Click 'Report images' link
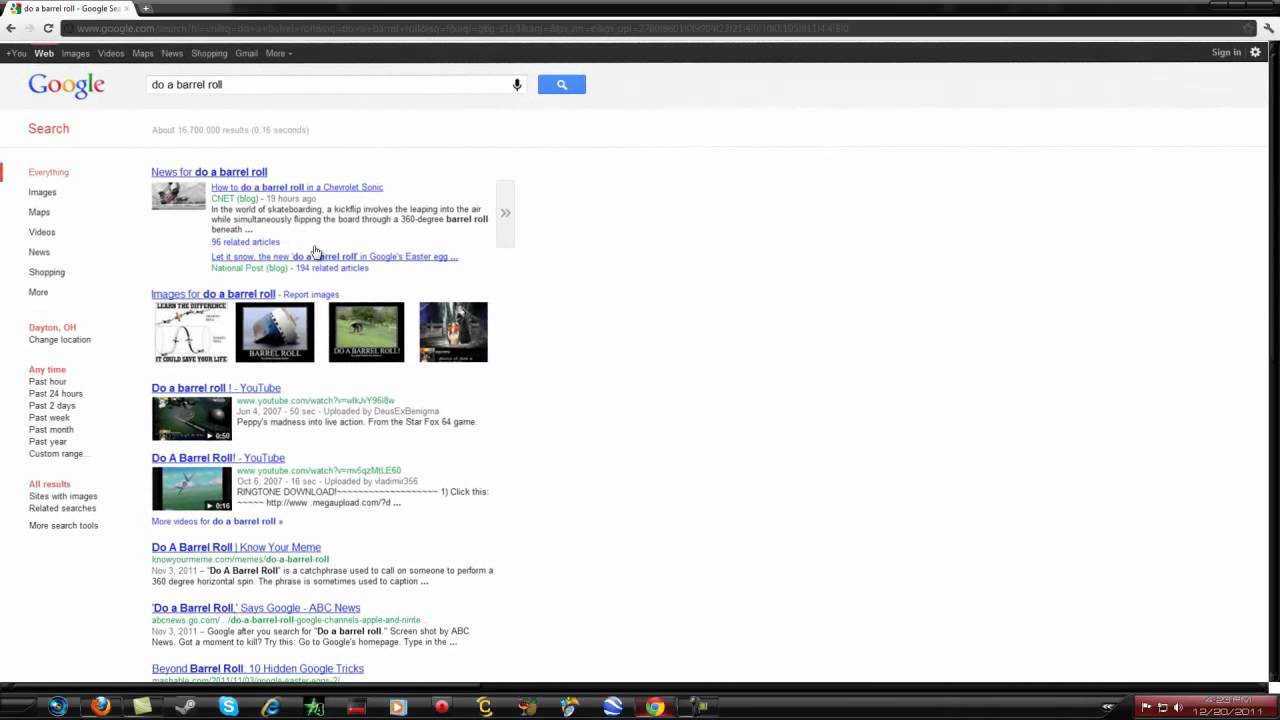This screenshot has width=1280, height=720. tap(311, 295)
